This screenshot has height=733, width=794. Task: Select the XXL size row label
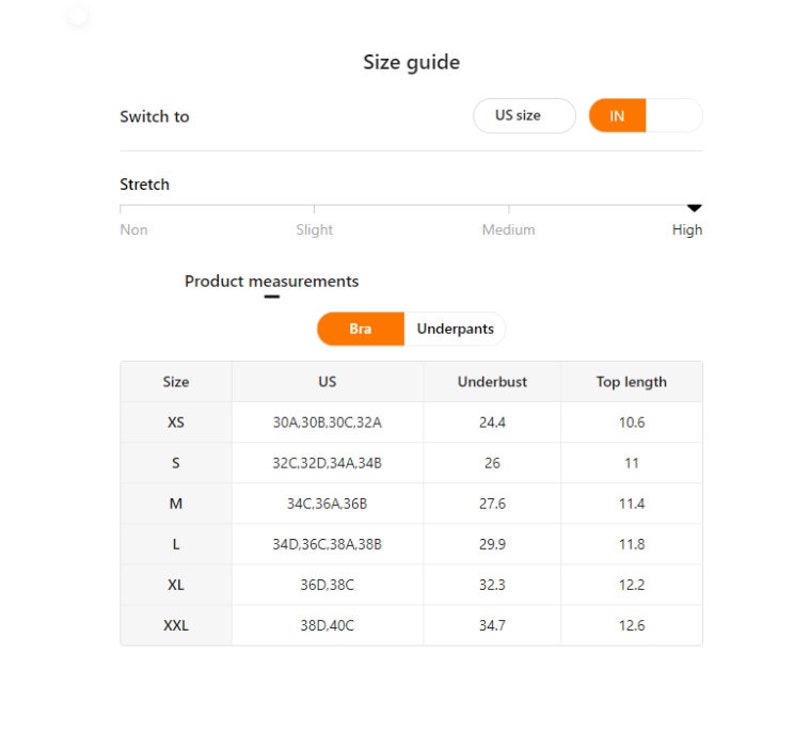tap(176, 625)
